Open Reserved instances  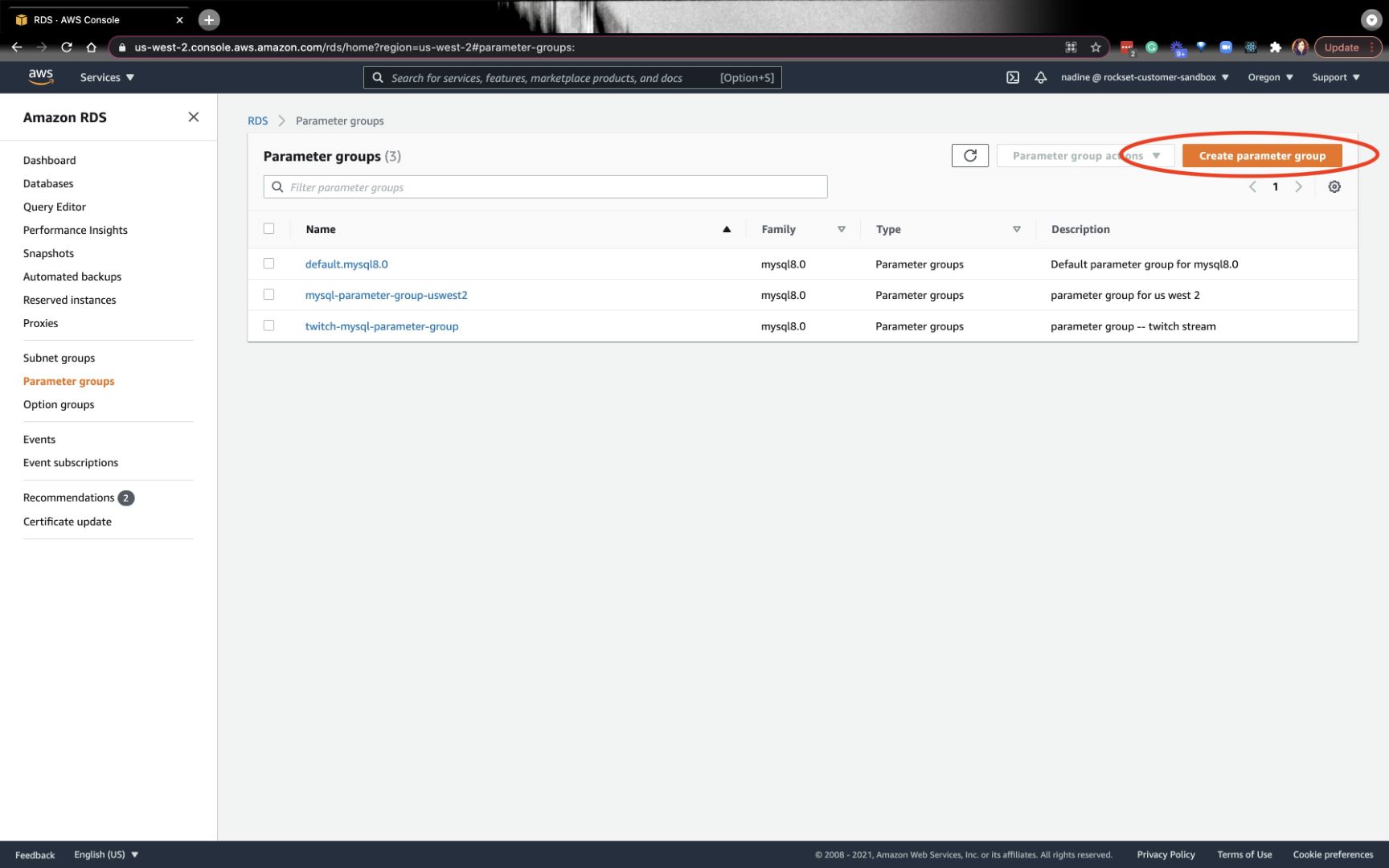pos(69,300)
